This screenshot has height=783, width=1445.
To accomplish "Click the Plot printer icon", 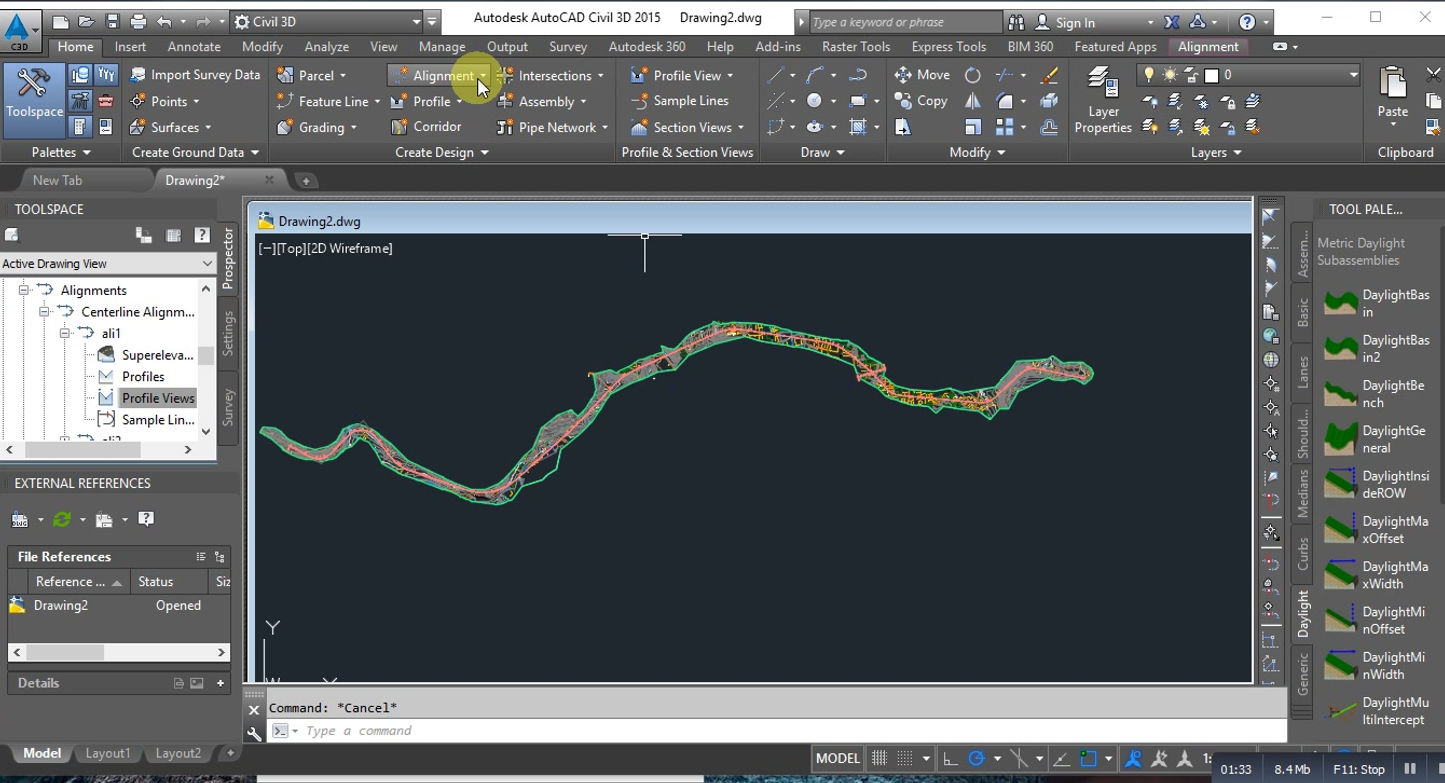I will point(138,21).
